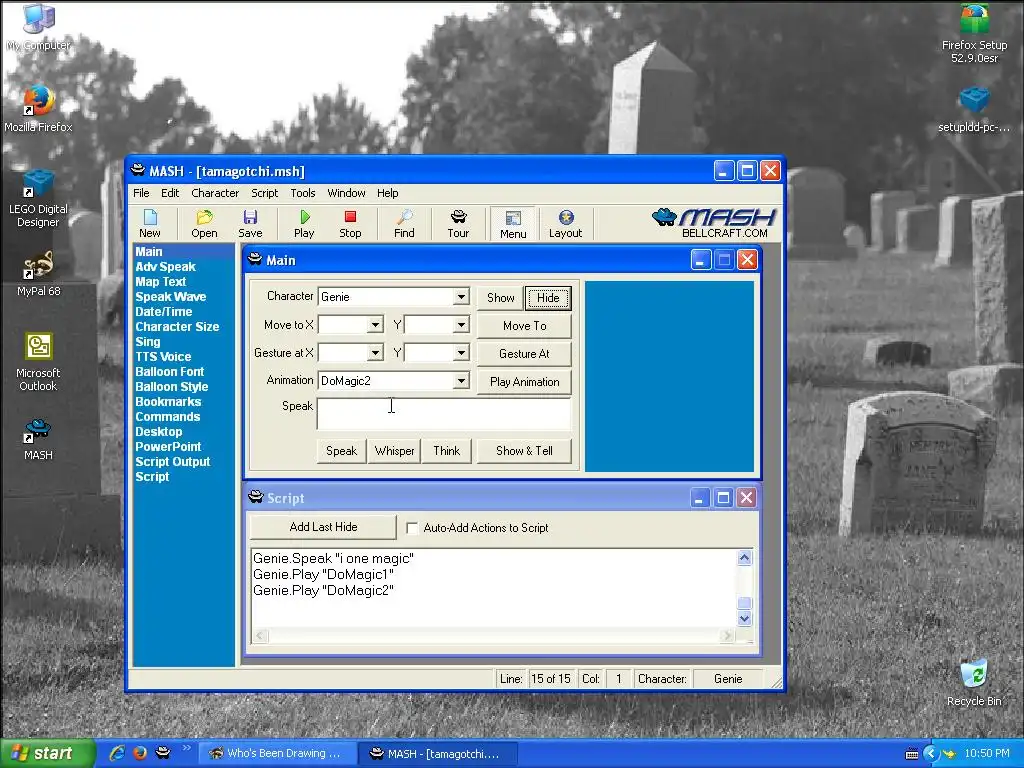Select Script Output in the sidebar
Screen dimensions: 1024x768
point(172,462)
